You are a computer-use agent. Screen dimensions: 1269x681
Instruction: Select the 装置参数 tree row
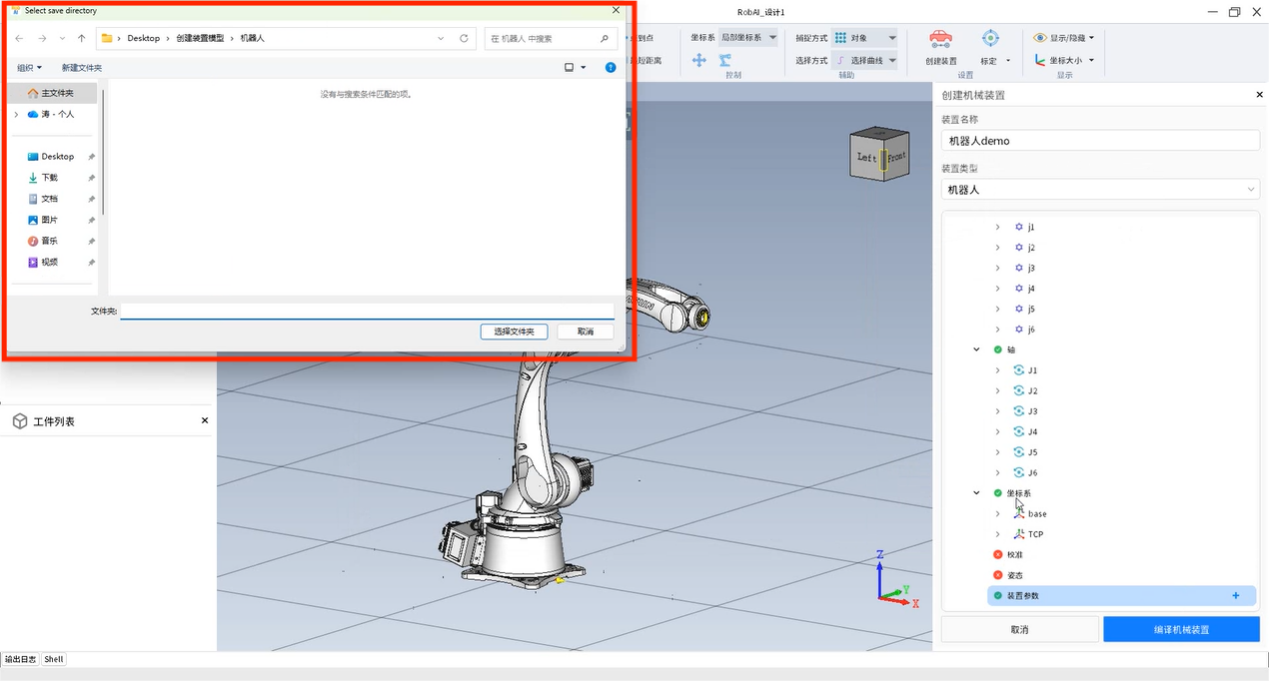(1120, 596)
